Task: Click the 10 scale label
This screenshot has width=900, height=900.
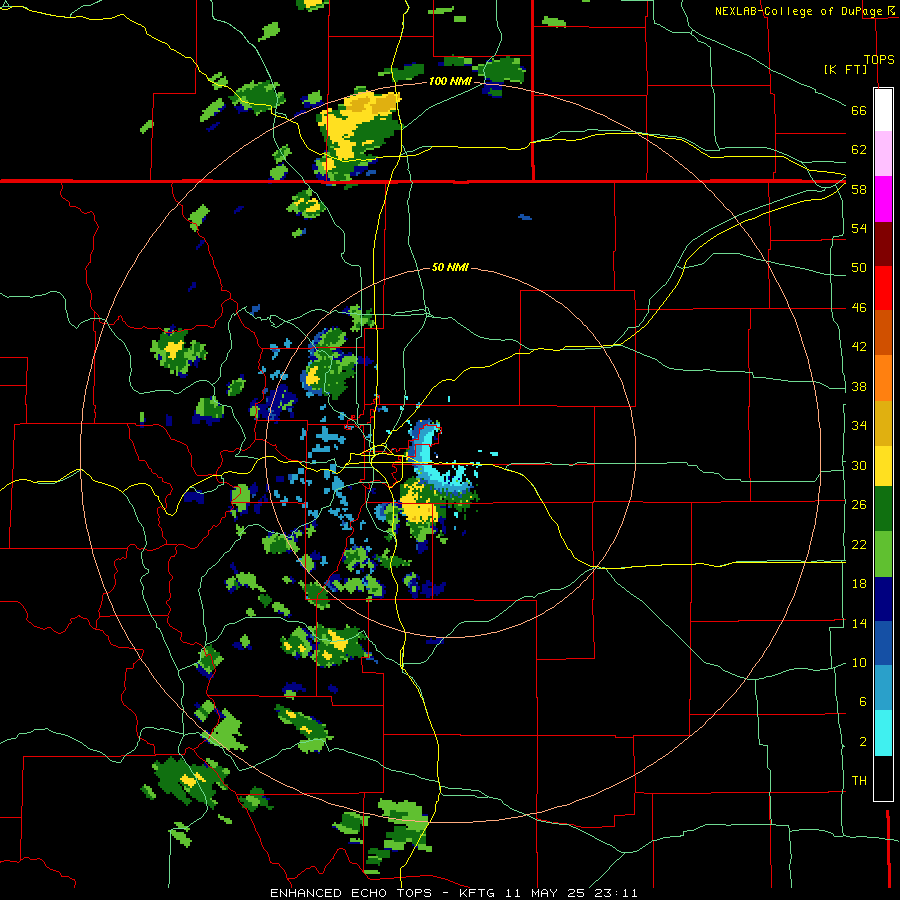Action: [x=859, y=663]
